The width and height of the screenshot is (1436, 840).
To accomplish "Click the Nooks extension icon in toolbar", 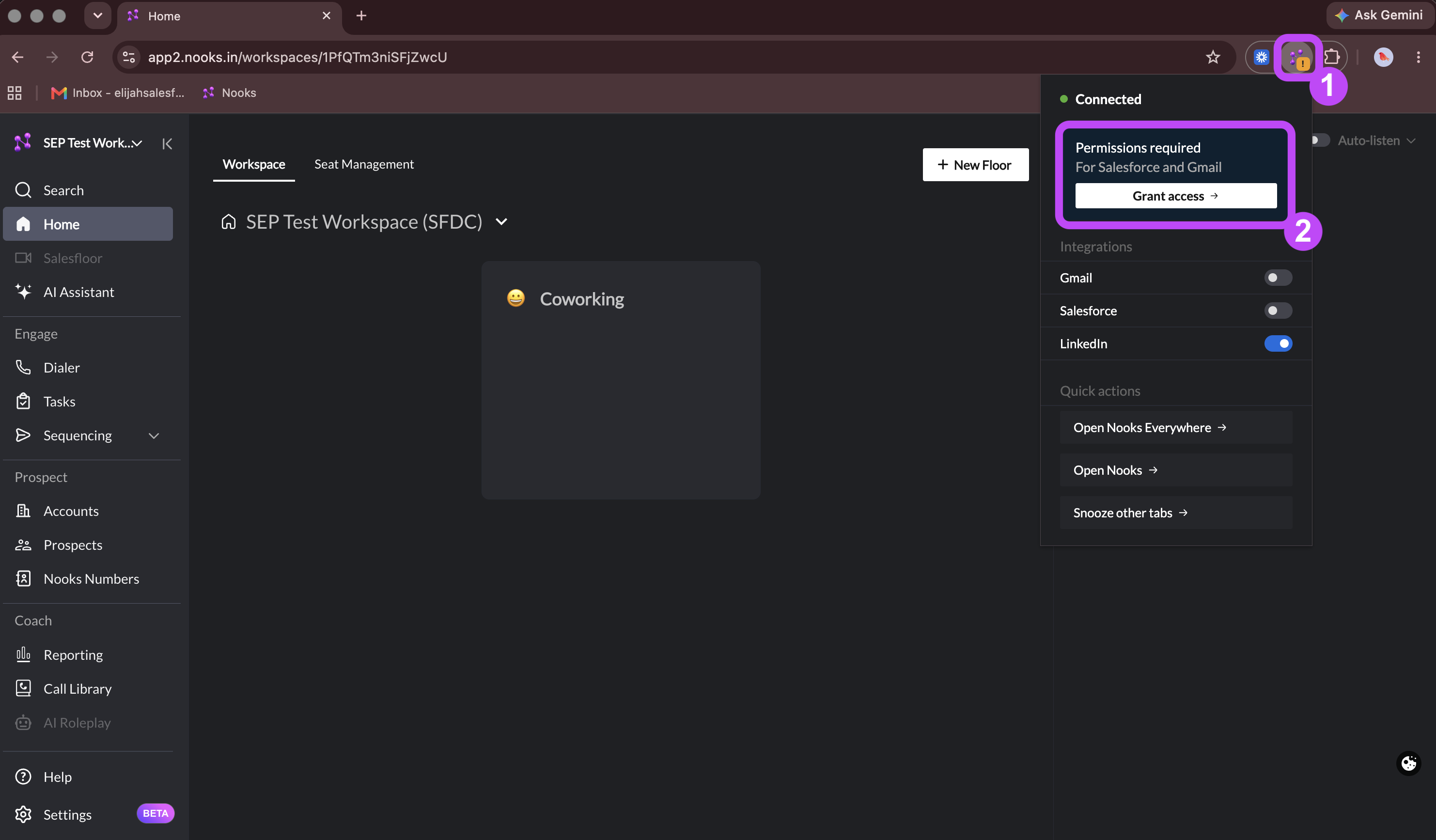I will click(x=1297, y=57).
